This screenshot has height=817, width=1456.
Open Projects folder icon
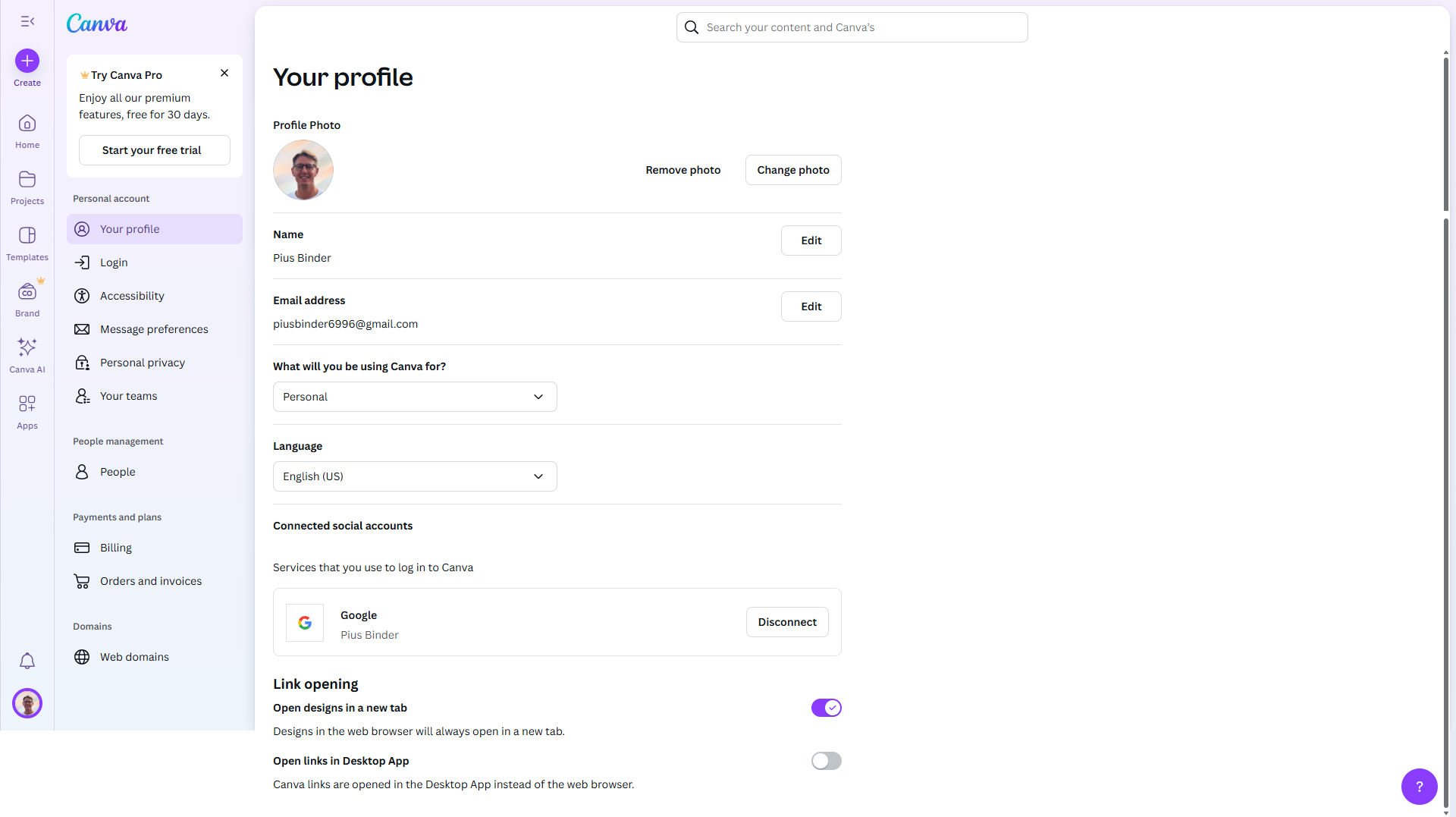(27, 180)
